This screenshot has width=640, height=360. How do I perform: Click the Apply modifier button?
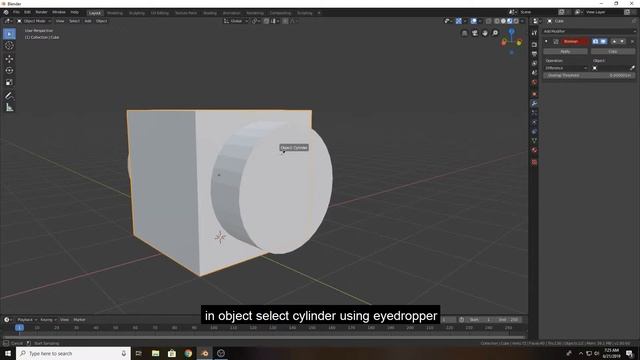point(565,51)
